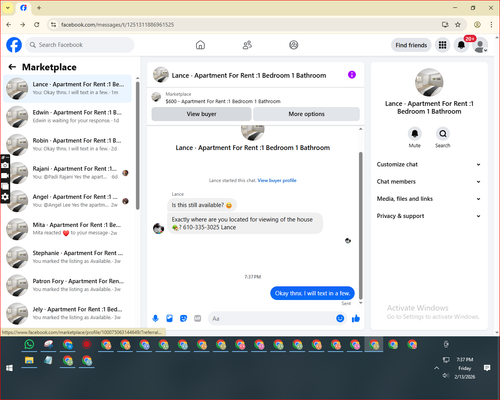The height and width of the screenshot is (400, 500).
Task: Open the Angel conversation
Action: click(67, 201)
